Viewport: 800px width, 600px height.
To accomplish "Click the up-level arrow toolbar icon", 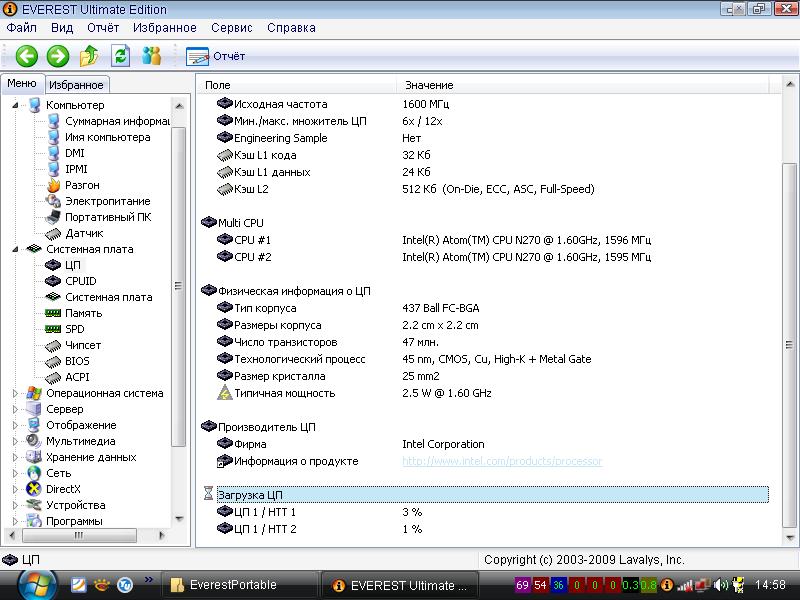I will [89, 56].
